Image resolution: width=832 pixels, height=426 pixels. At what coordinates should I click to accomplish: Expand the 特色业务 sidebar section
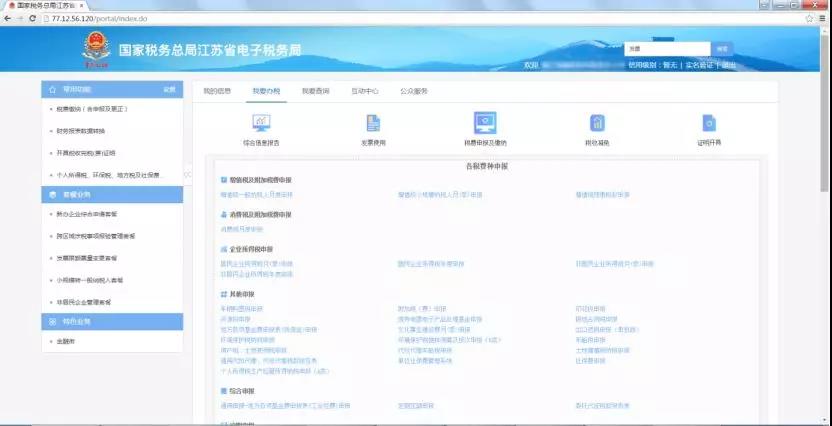tap(111, 321)
